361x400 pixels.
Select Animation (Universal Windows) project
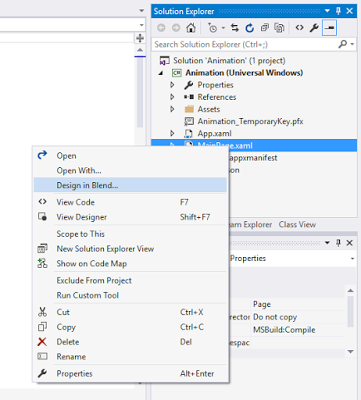[x=244, y=73]
